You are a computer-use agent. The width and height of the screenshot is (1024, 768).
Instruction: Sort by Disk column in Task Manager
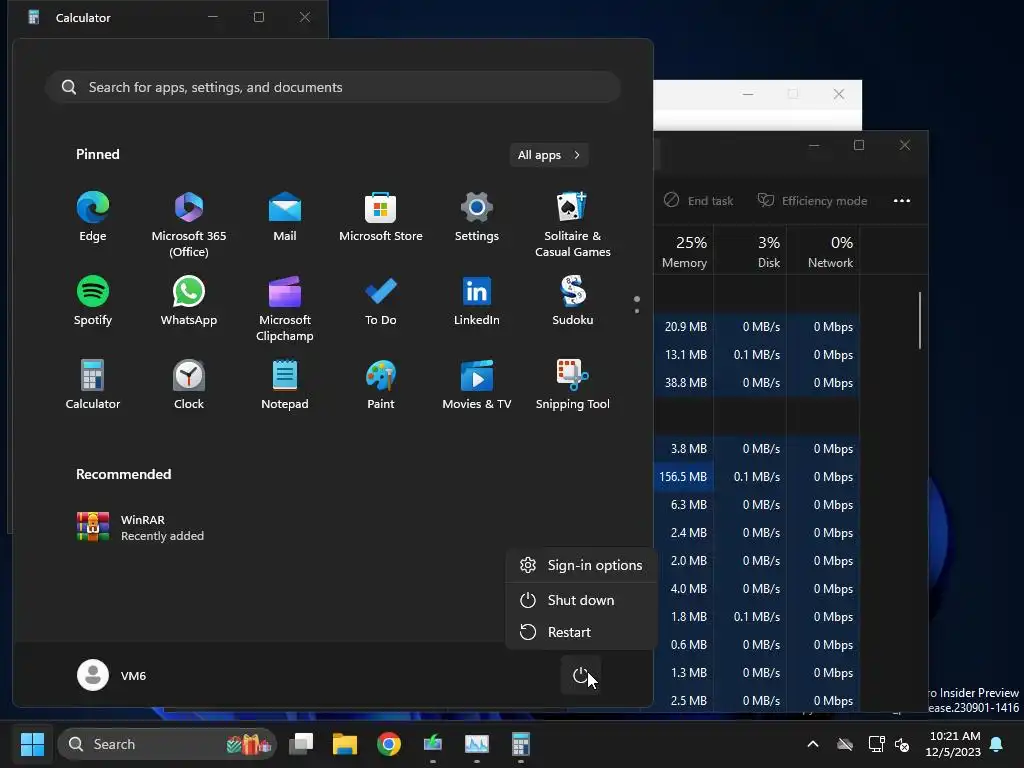point(750,251)
